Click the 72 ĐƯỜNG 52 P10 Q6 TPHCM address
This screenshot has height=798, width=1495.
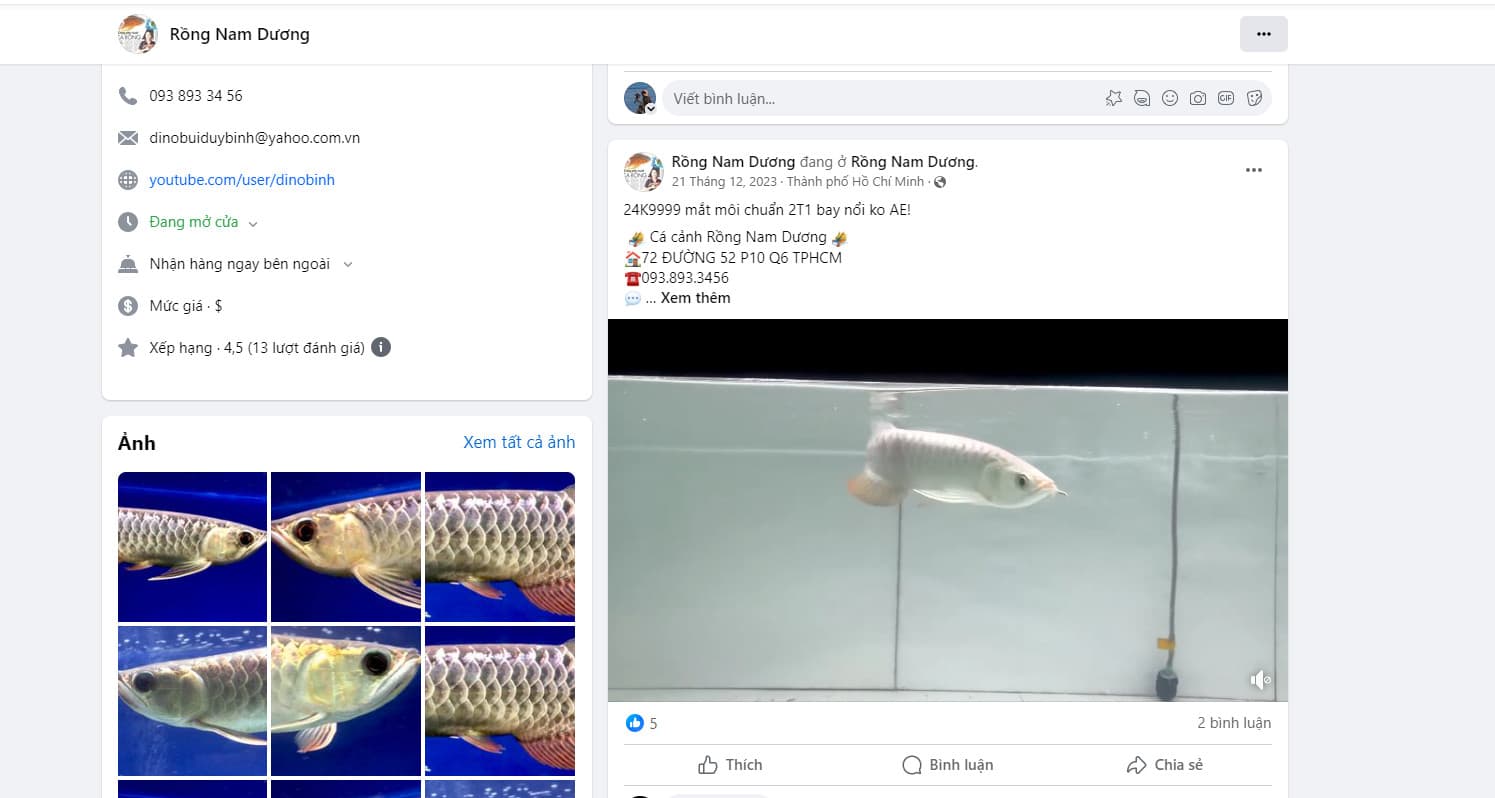coord(741,258)
